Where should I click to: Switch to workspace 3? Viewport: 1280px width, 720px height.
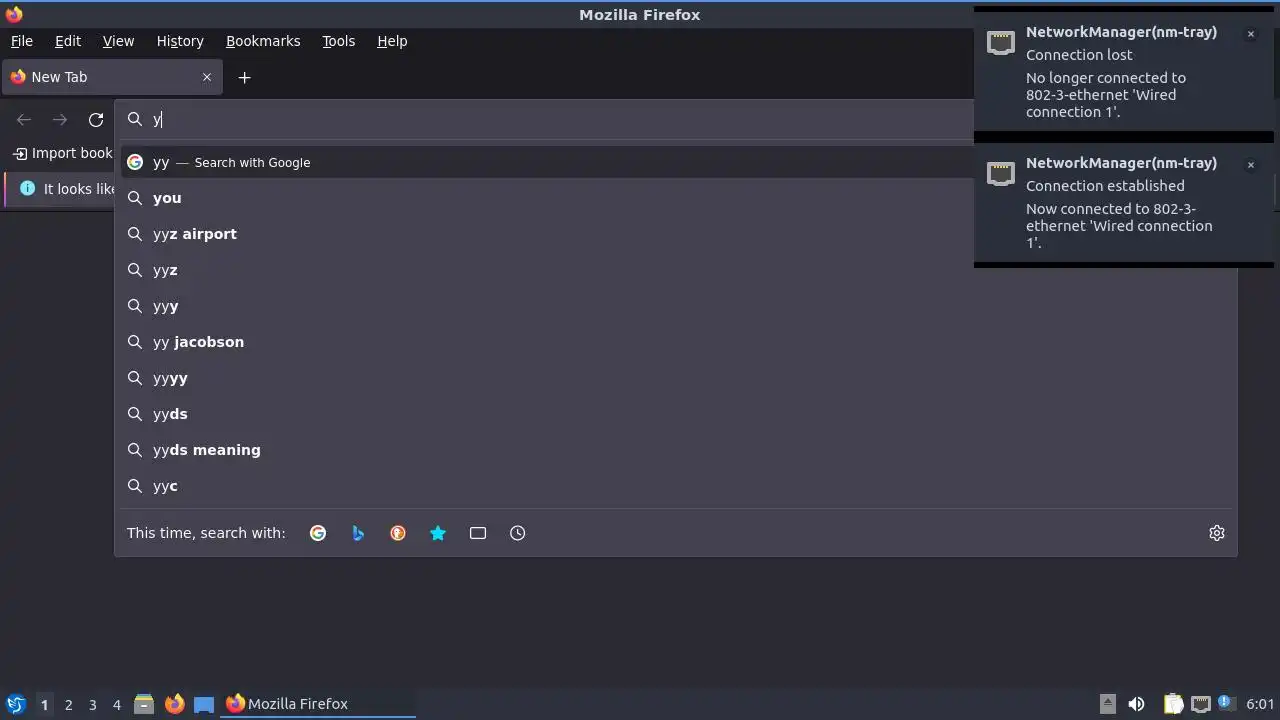92,704
